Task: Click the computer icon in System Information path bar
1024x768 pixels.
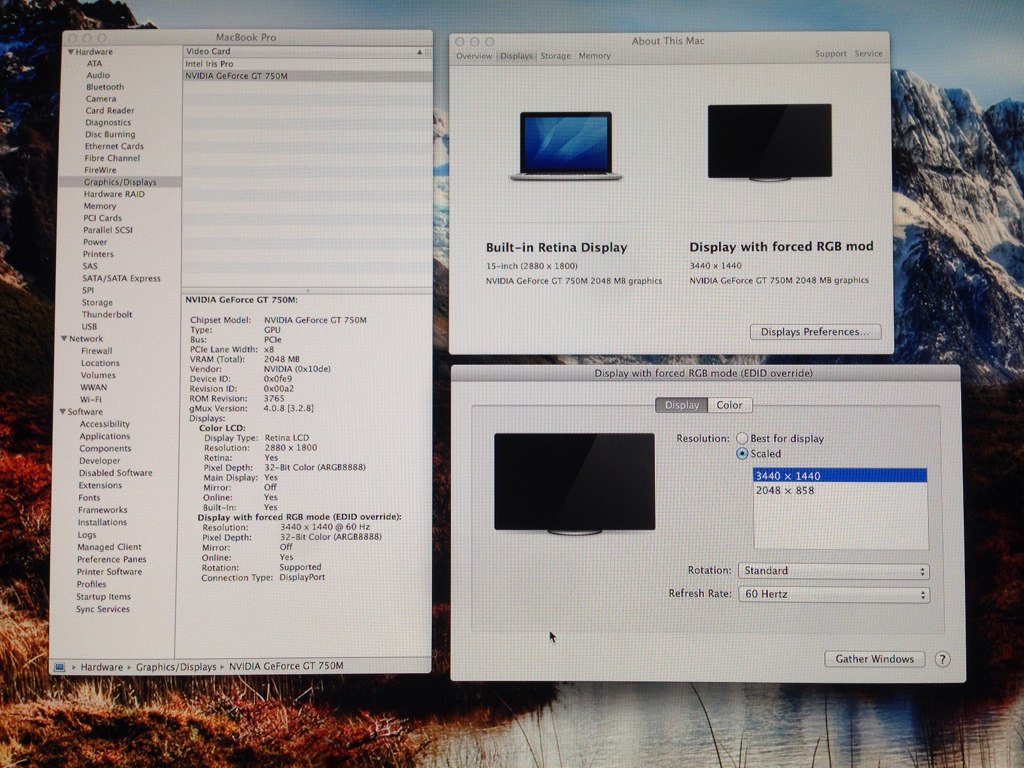Action: tap(59, 667)
